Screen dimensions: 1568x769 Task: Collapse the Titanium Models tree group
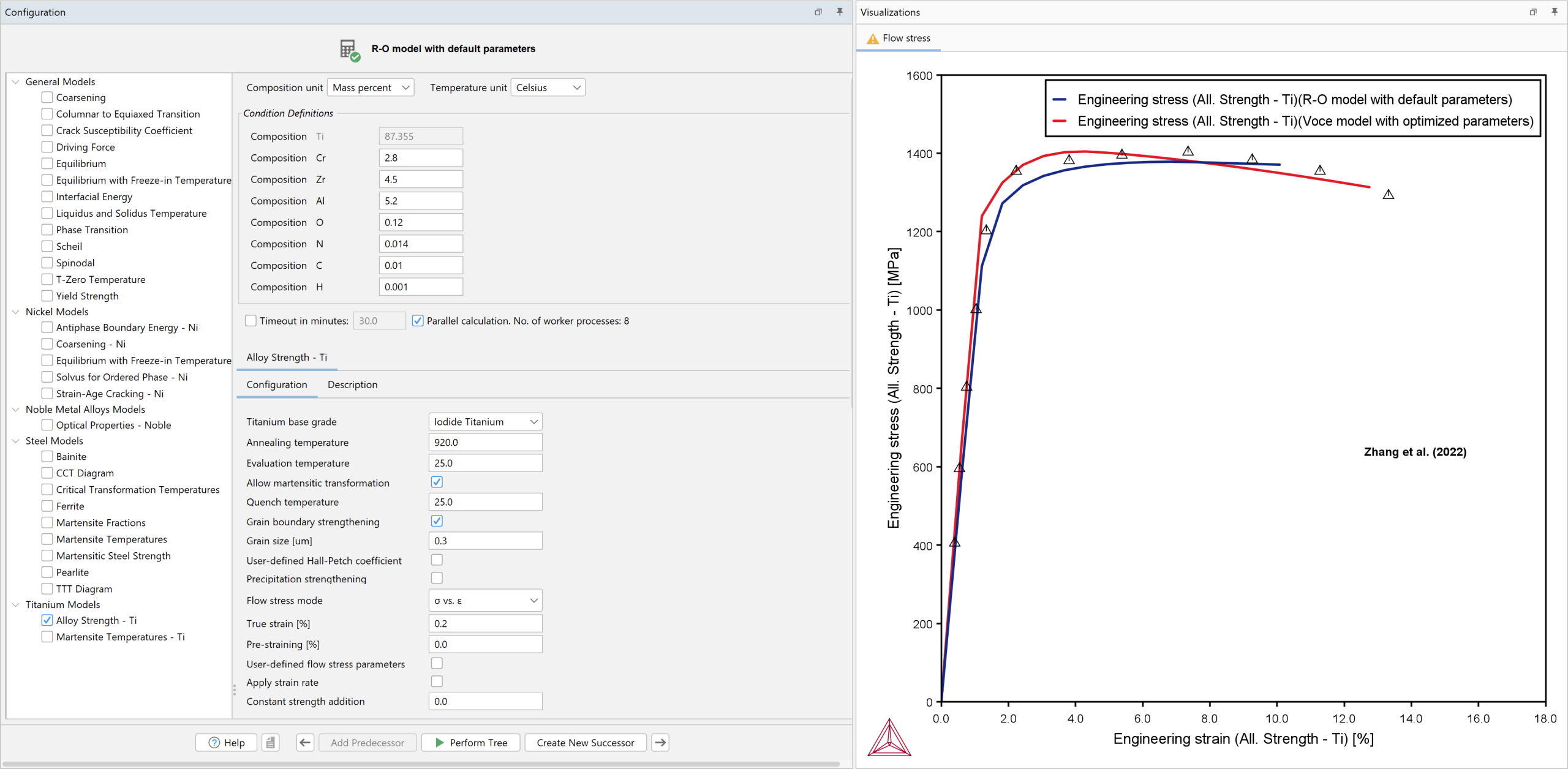click(16, 604)
